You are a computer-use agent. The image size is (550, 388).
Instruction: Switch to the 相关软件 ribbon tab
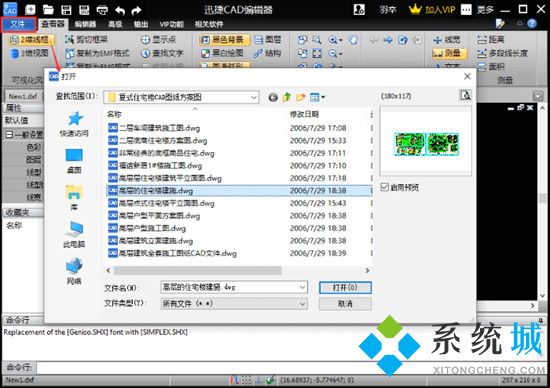pyautogui.click(x=209, y=24)
